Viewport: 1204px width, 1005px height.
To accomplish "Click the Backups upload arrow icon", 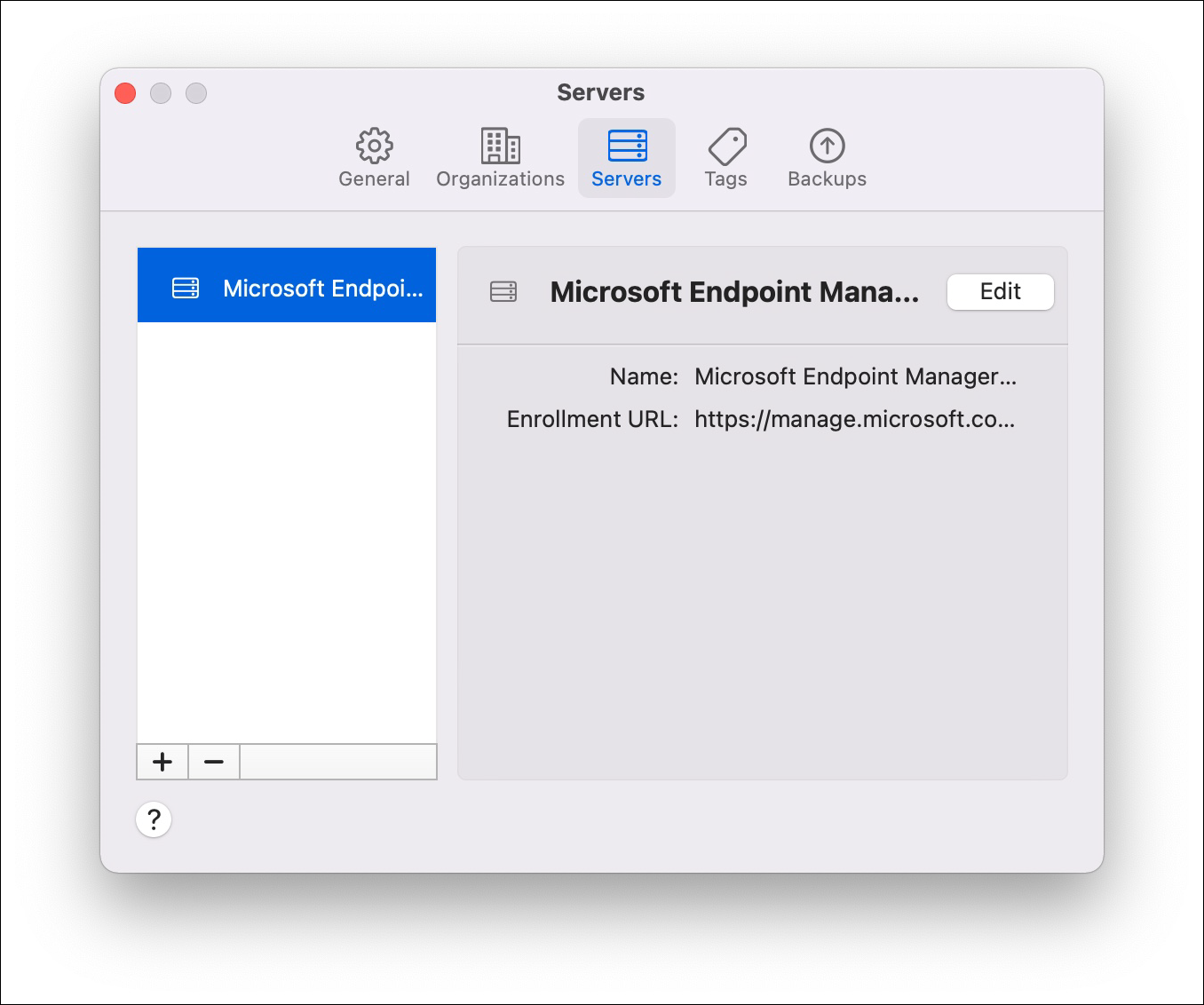I will pos(827,146).
